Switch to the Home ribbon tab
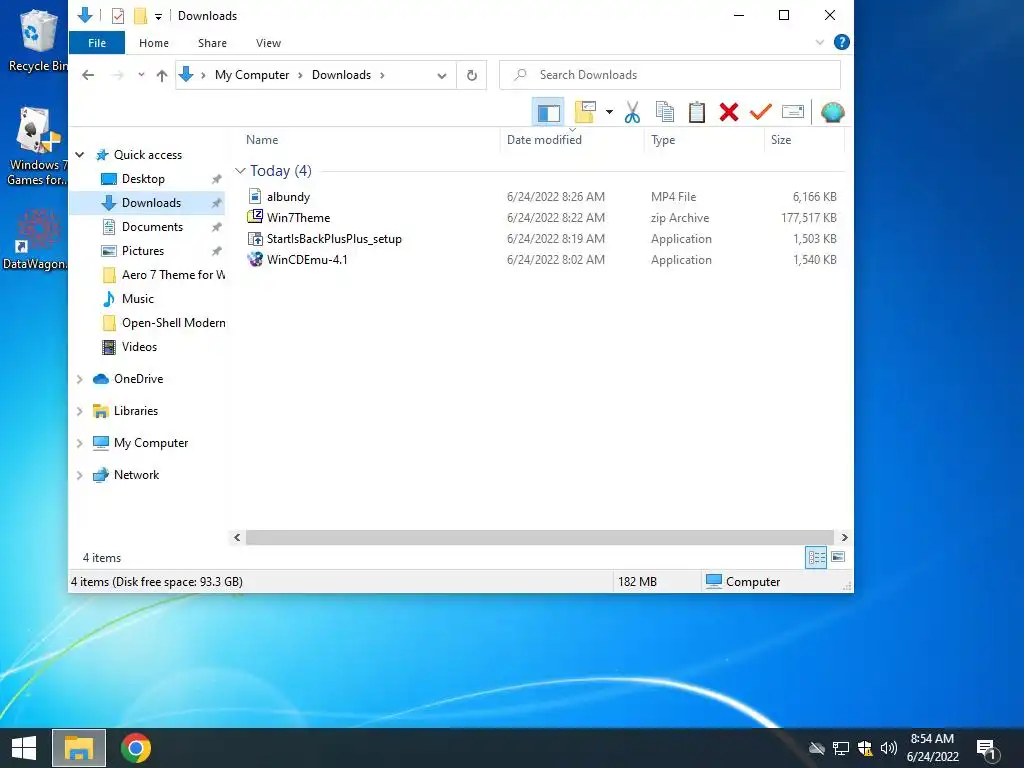This screenshot has height=768, width=1024. click(154, 43)
